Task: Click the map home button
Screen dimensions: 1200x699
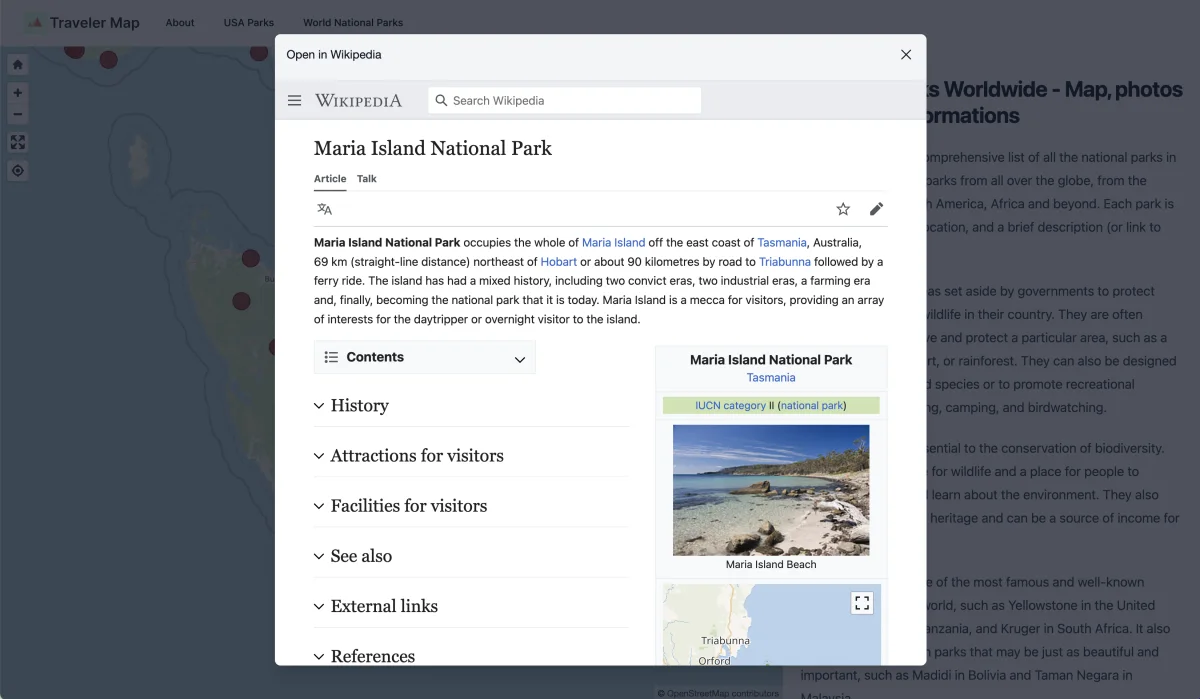Action: pyautogui.click(x=17, y=64)
